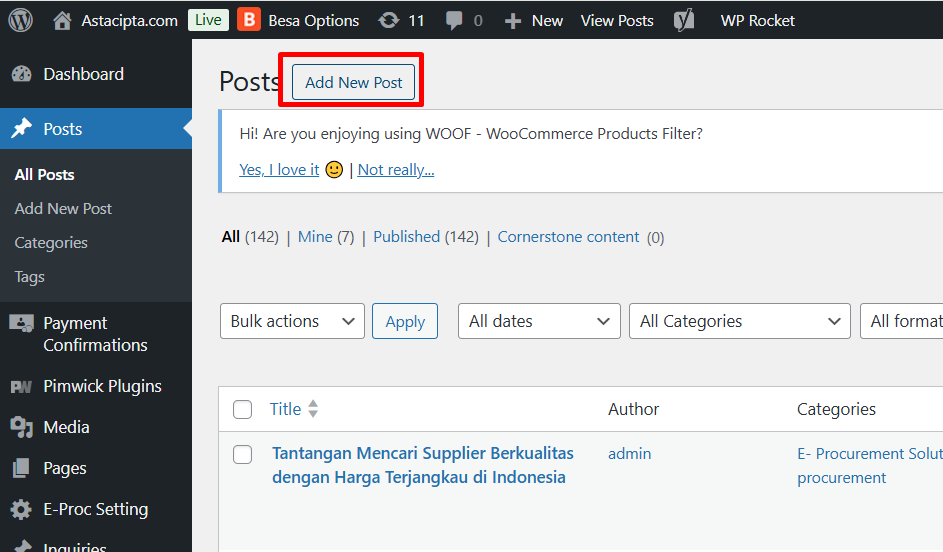Select Tags in Posts submenu

30,277
